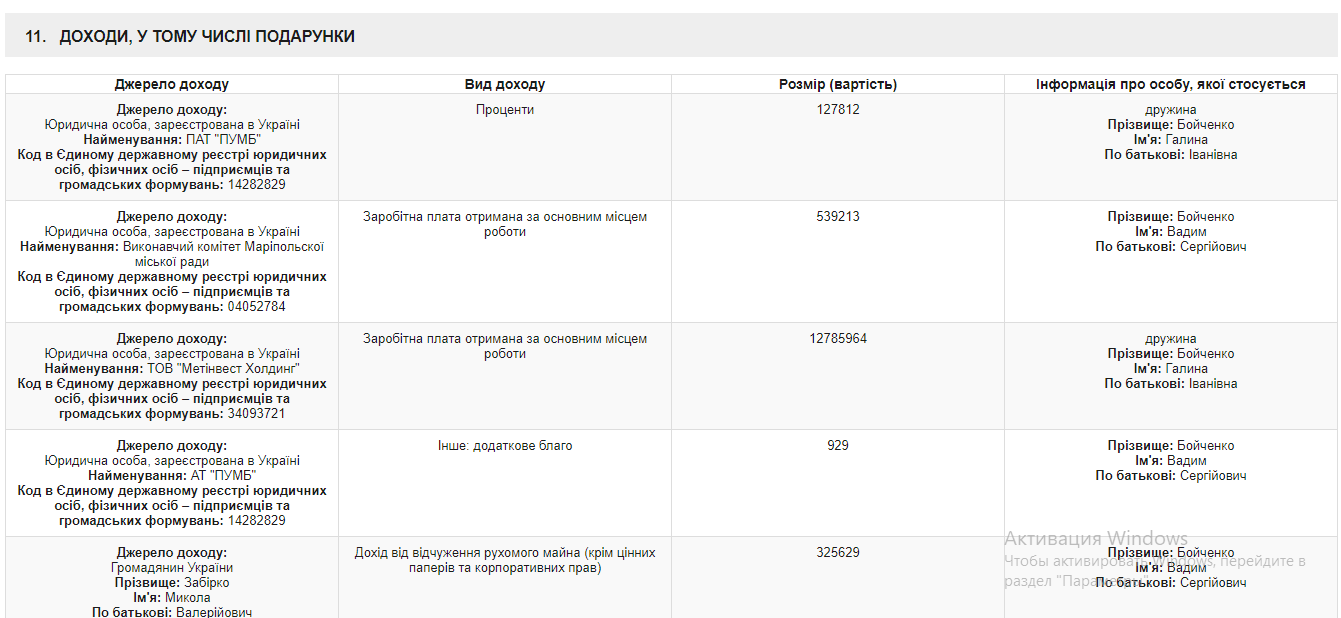Click the "Вид доходу" column header
1341x618 pixels.
click(x=505, y=85)
